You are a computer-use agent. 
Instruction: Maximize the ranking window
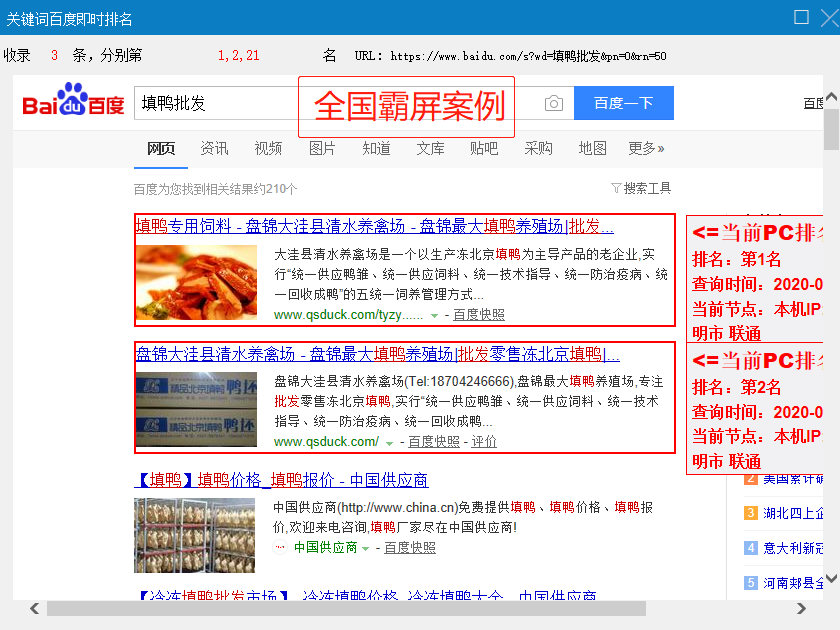tap(801, 17)
